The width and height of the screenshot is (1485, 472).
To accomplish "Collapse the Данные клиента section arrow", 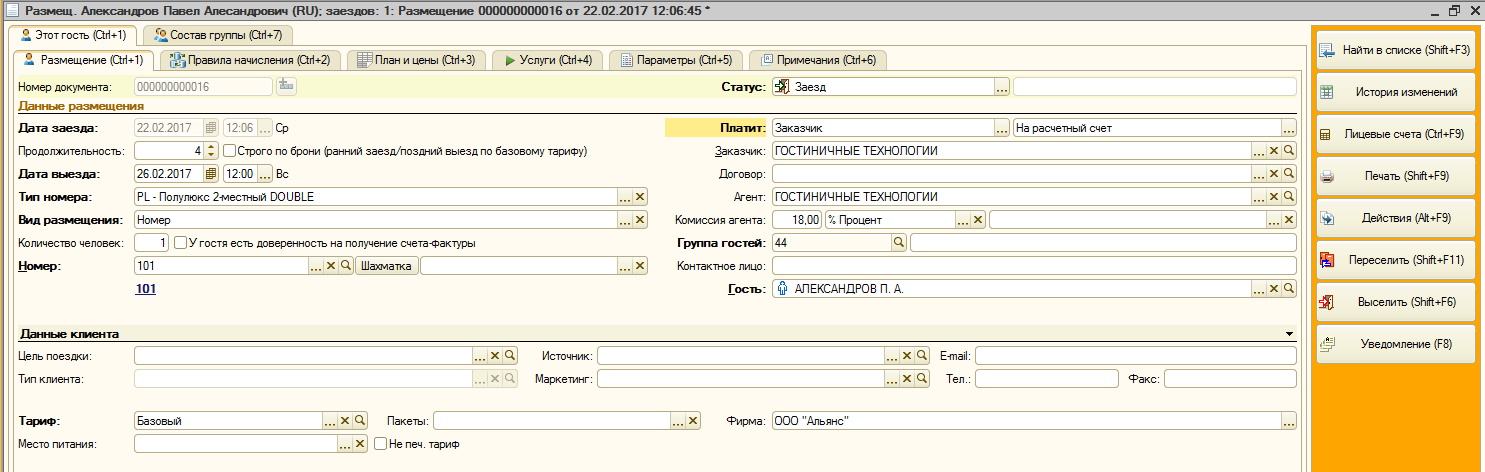I will [1290, 334].
